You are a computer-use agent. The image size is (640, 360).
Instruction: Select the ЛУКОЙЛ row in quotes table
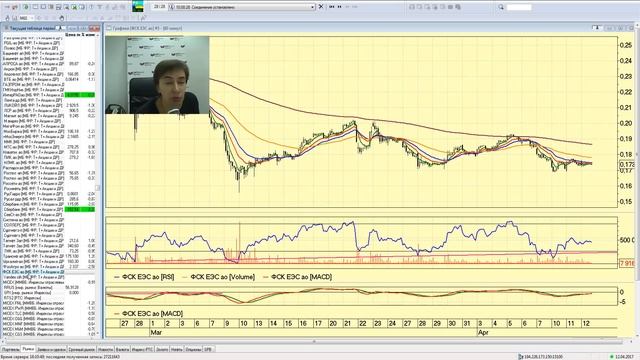(49, 105)
